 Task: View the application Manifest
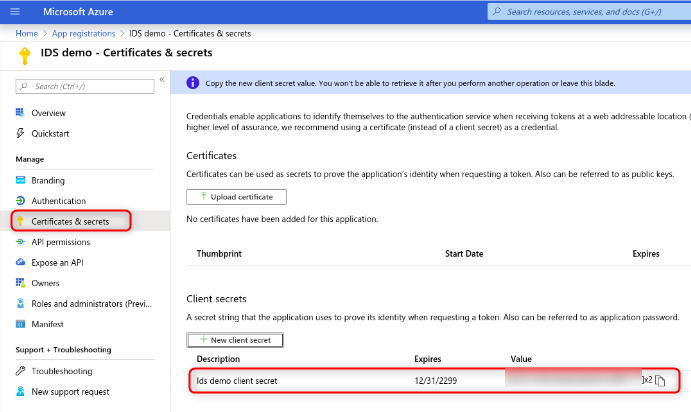(47, 324)
